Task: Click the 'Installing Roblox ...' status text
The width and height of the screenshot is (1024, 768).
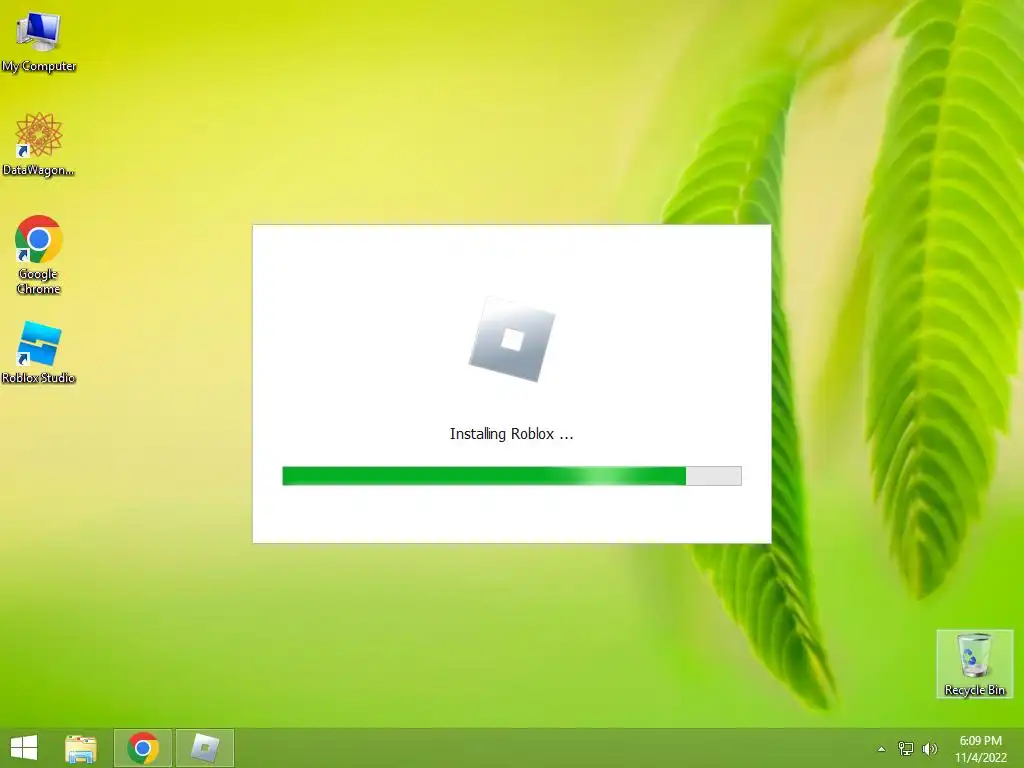Action: 511,434
